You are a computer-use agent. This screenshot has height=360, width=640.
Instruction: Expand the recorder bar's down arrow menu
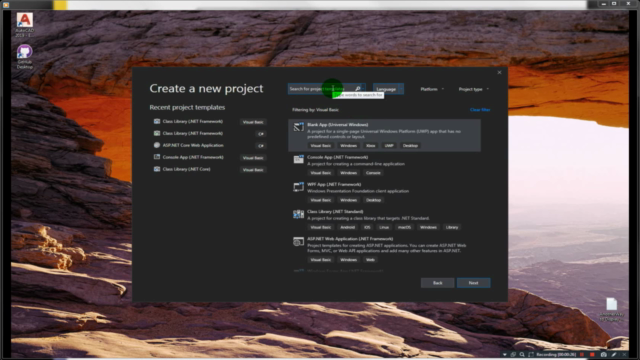[x=504, y=355]
